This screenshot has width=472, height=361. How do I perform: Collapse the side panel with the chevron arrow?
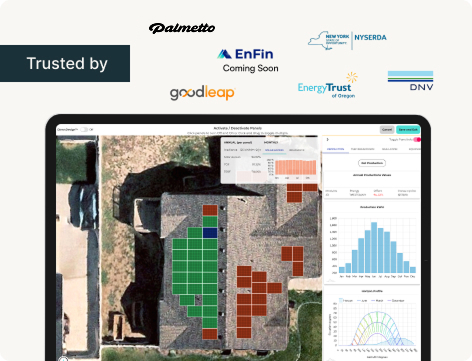[x=327, y=139]
